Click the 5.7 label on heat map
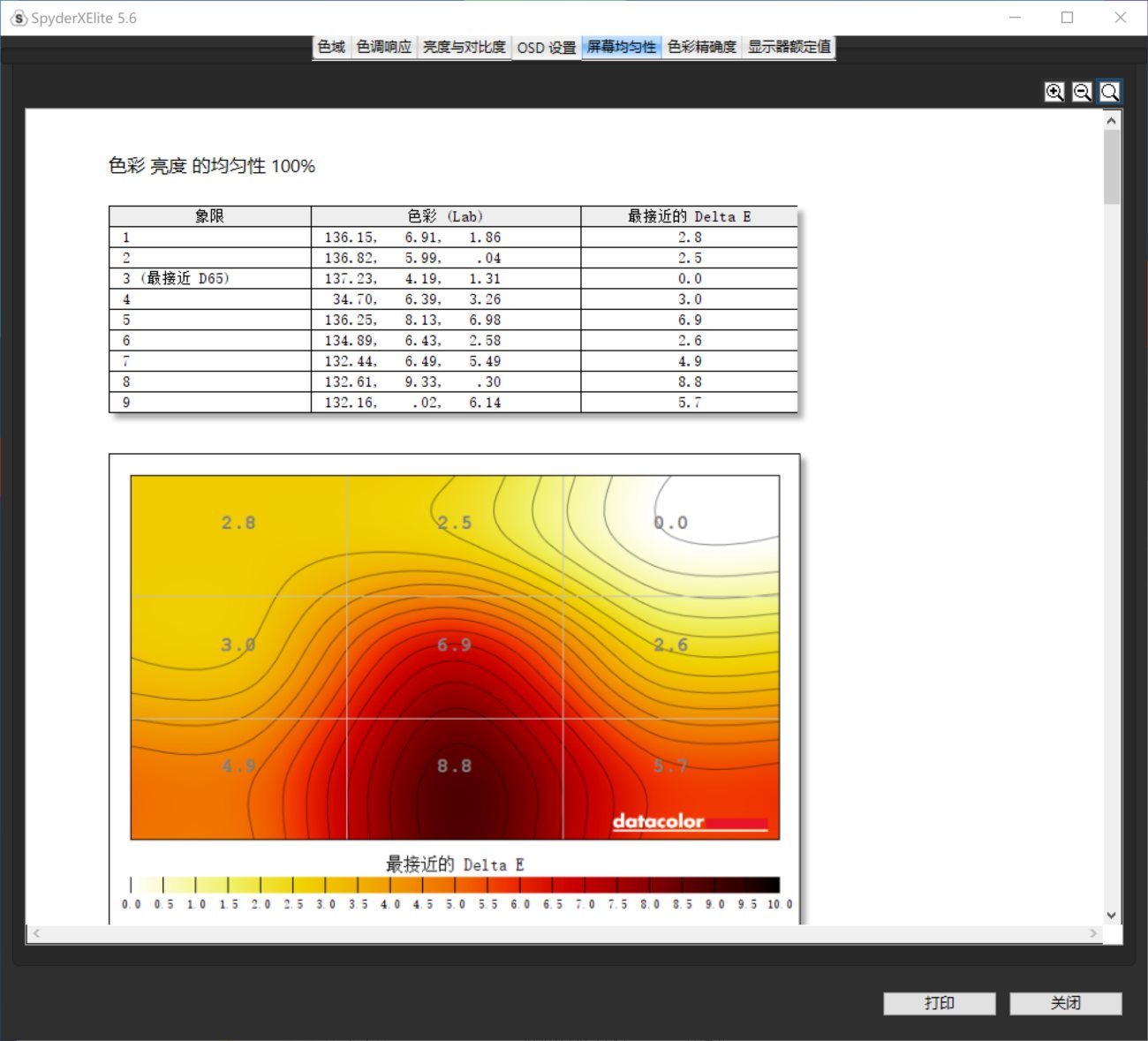 click(x=671, y=766)
